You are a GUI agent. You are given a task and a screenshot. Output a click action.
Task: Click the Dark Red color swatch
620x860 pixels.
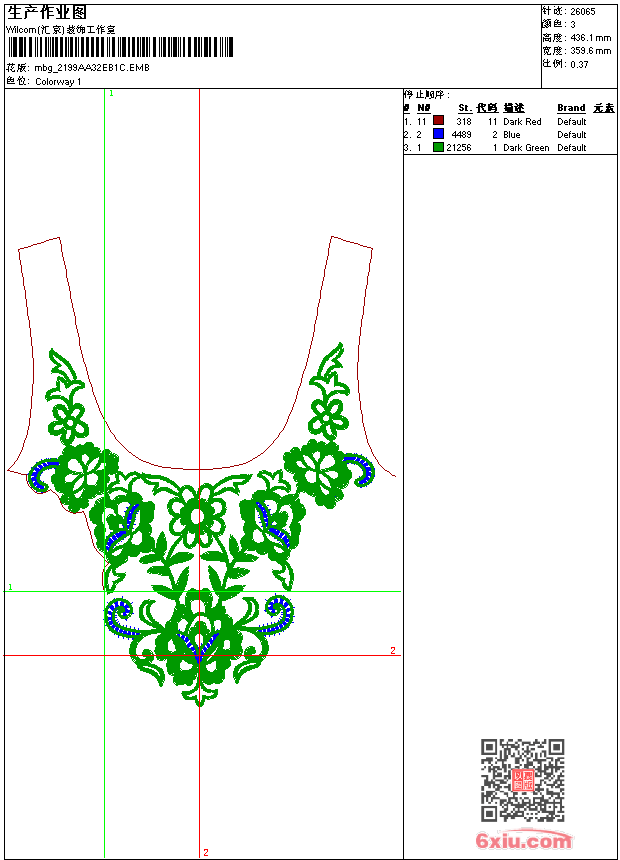point(438,120)
